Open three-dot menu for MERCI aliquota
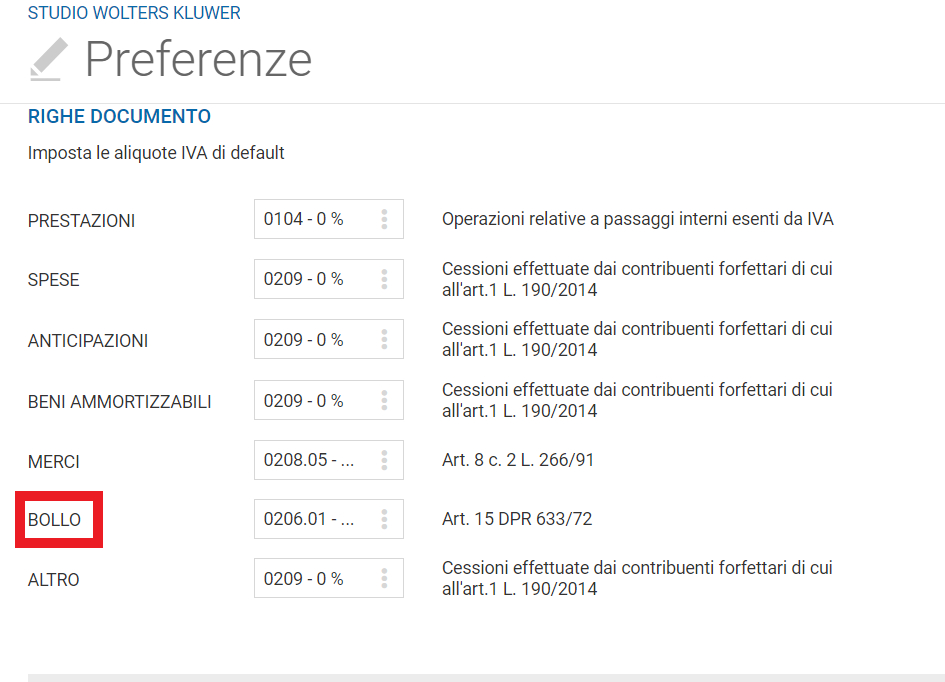Image resolution: width=945 pixels, height=682 pixels. coord(385,460)
